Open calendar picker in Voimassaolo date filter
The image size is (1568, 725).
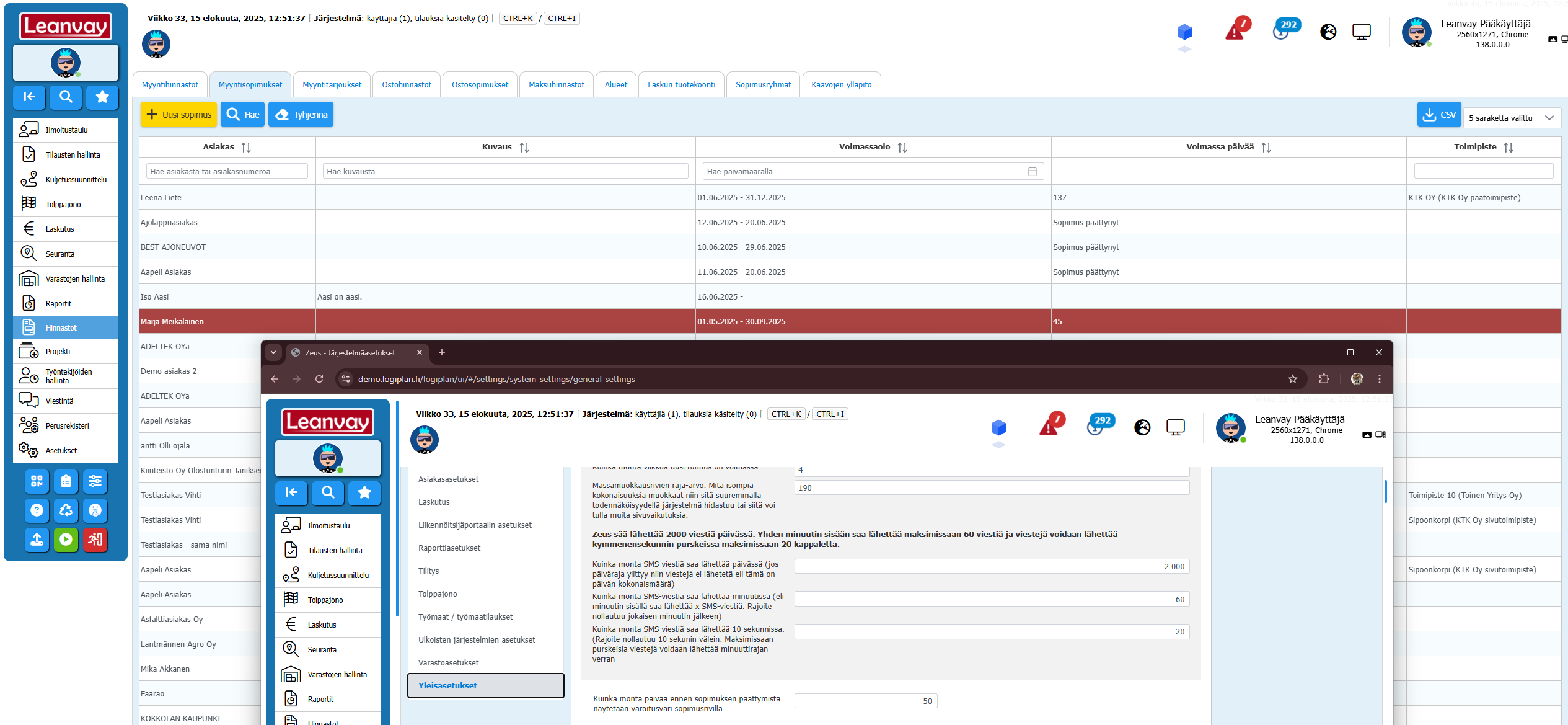tap(1032, 171)
